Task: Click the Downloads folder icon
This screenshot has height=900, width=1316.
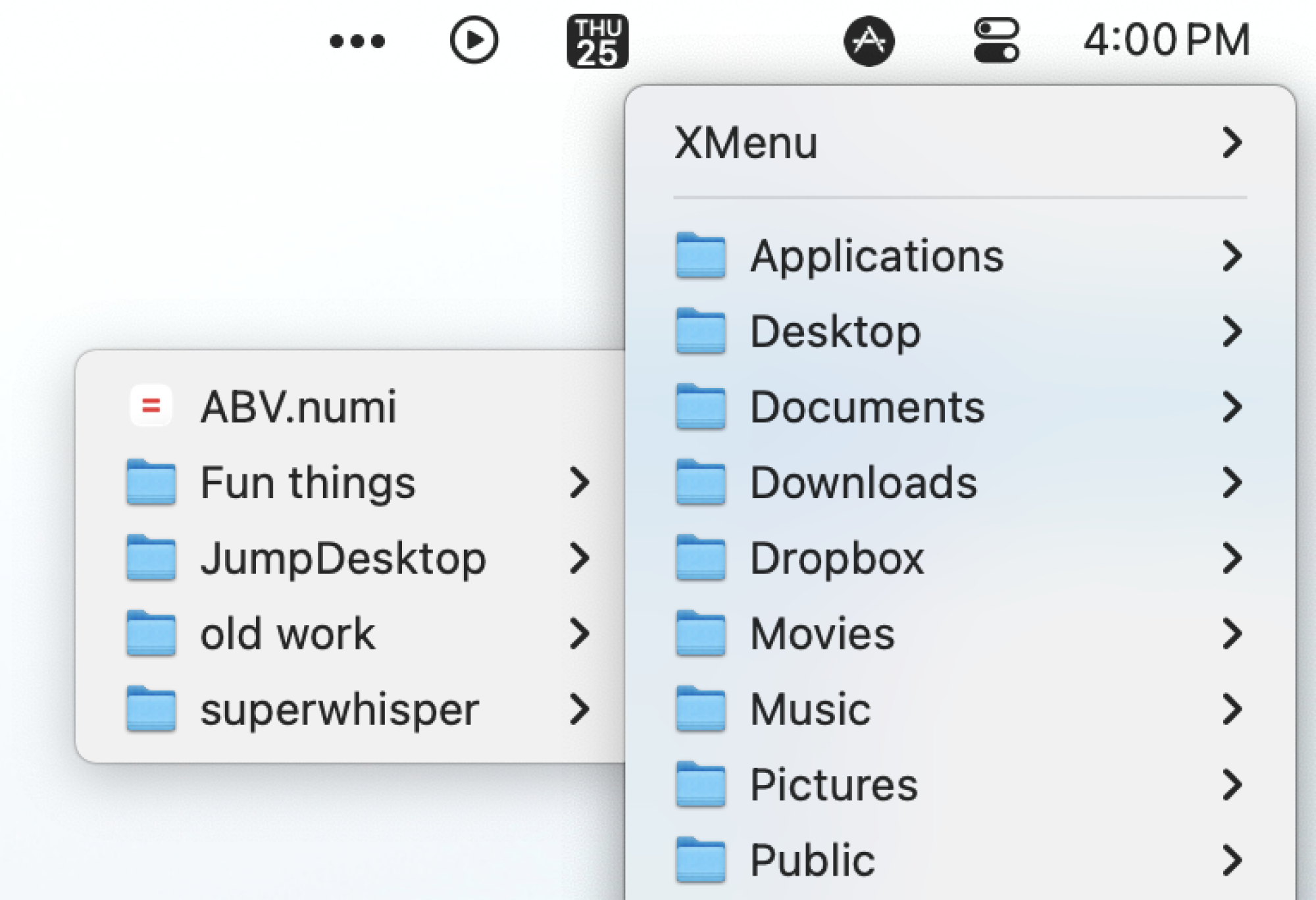Action: (701, 482)
